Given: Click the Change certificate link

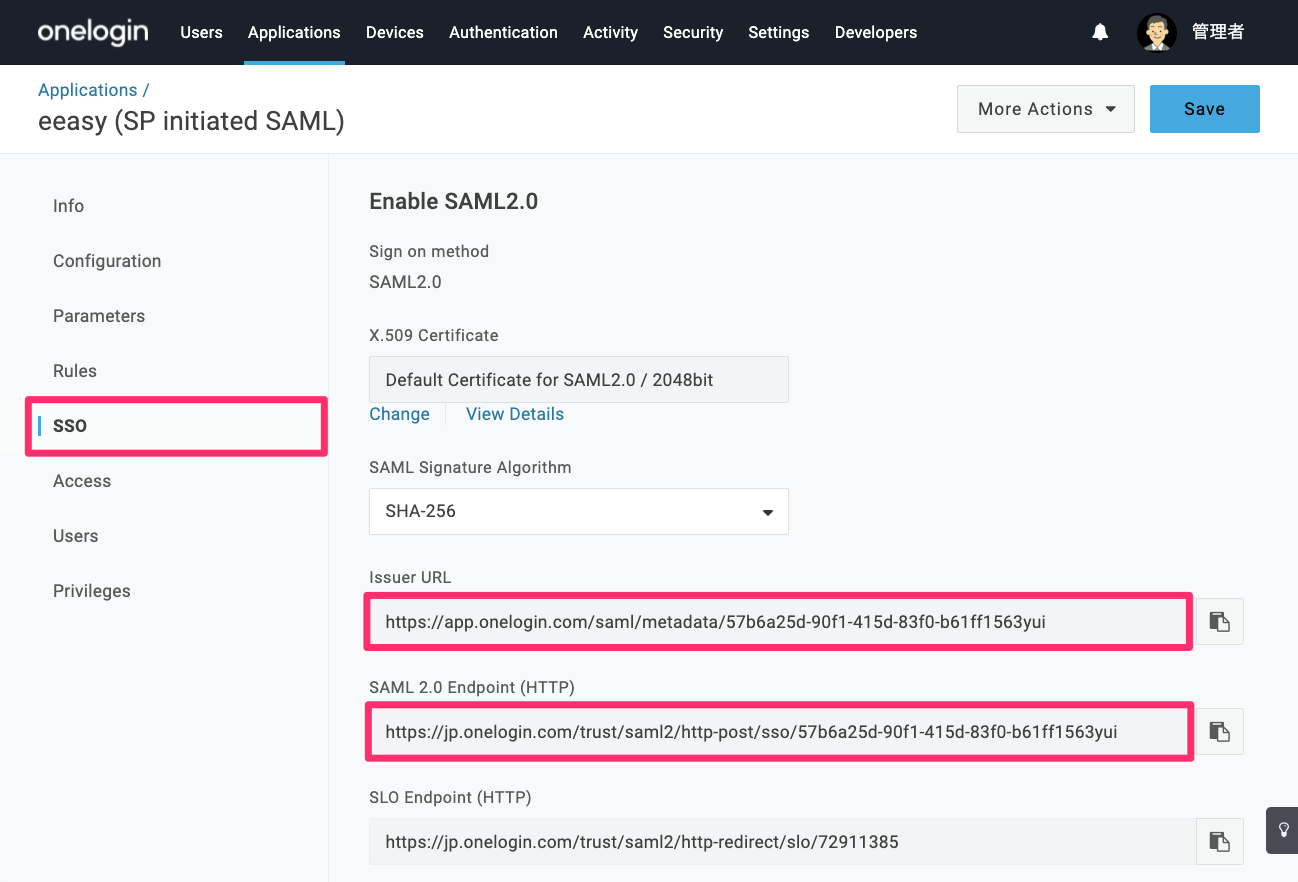Looking at the screenshot, I should click(x=399, y=414).
